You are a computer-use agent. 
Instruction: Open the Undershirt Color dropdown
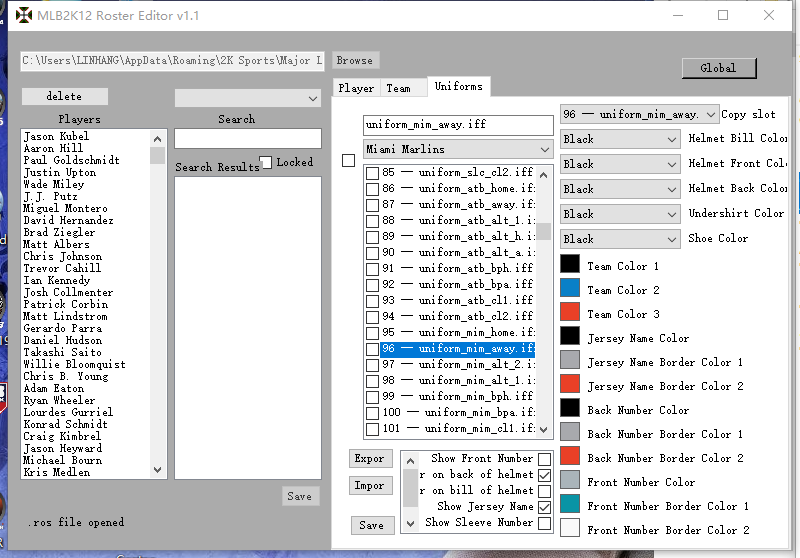pyautogui.click(x=620, y=214)
